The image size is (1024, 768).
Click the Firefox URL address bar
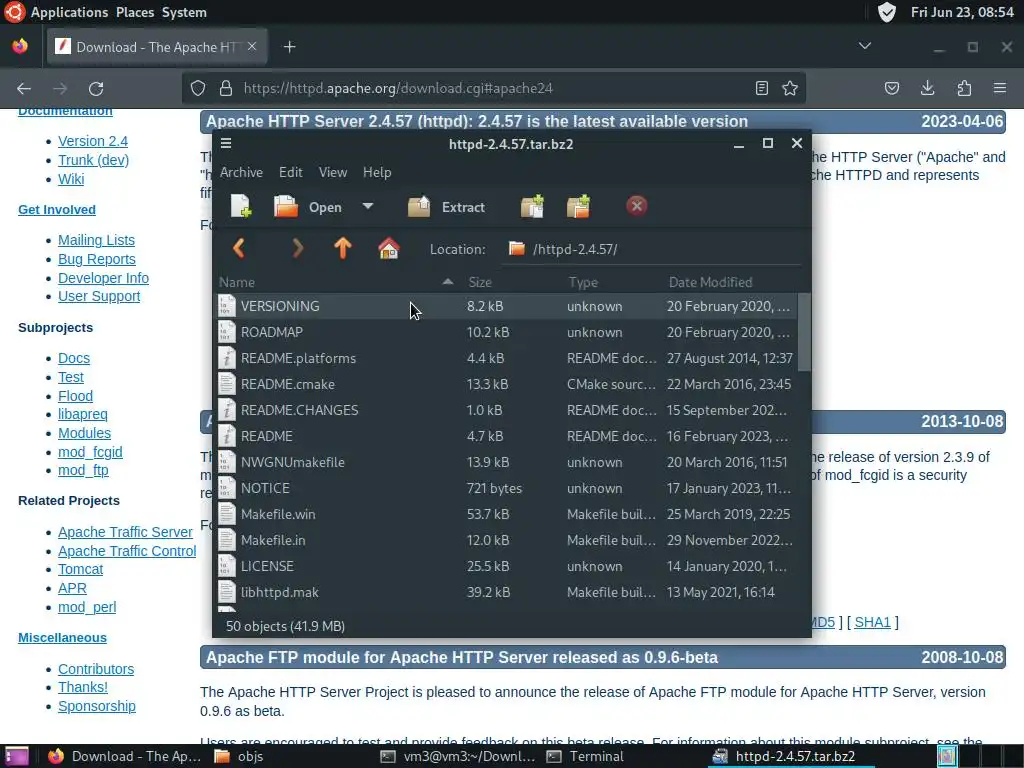494,88
